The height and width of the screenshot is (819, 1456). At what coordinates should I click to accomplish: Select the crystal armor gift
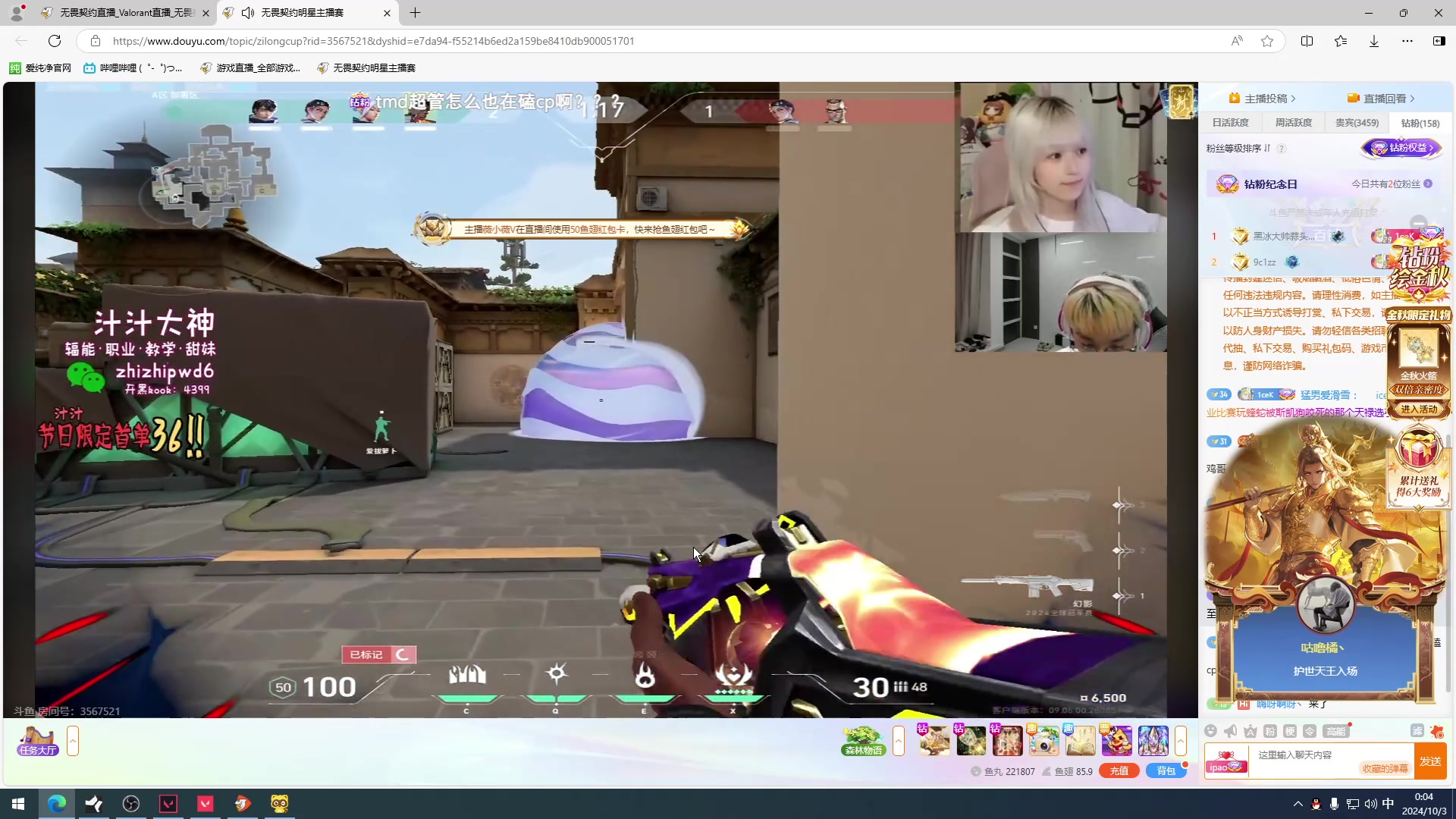[1153, 741]
